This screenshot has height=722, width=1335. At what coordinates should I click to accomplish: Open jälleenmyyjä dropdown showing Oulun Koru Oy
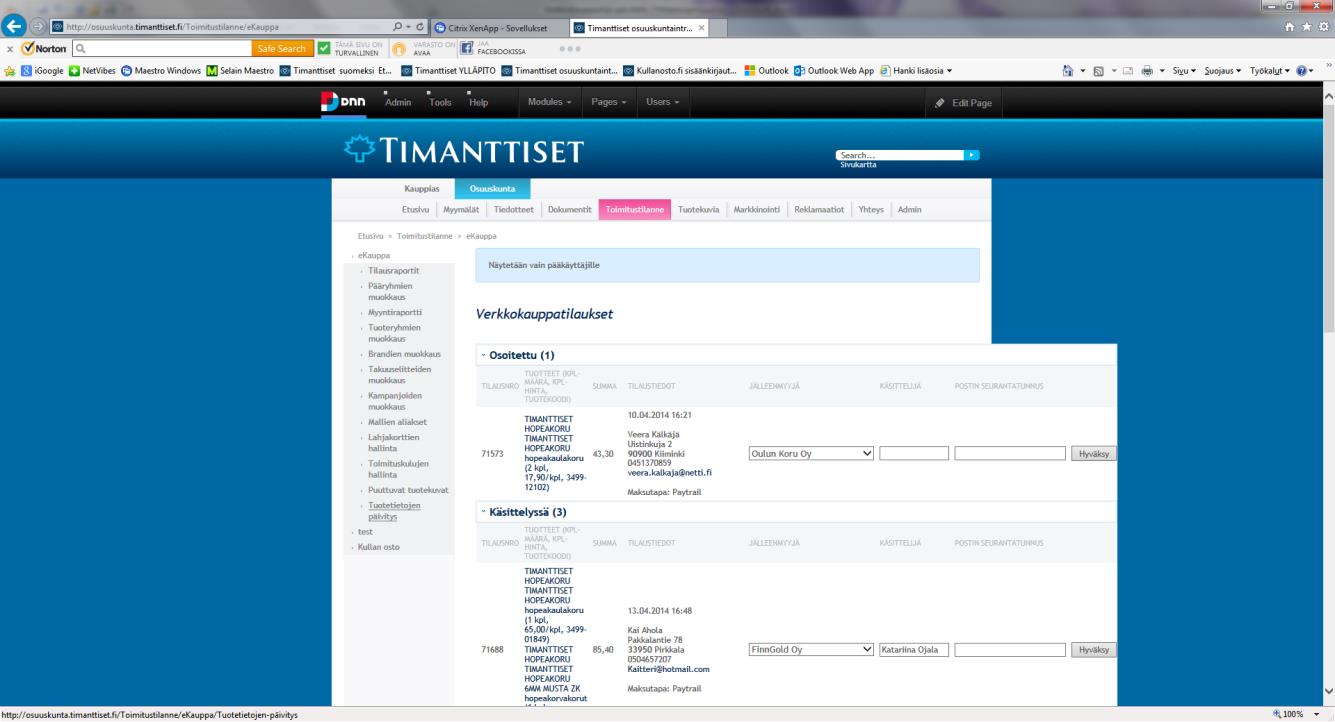811,453
